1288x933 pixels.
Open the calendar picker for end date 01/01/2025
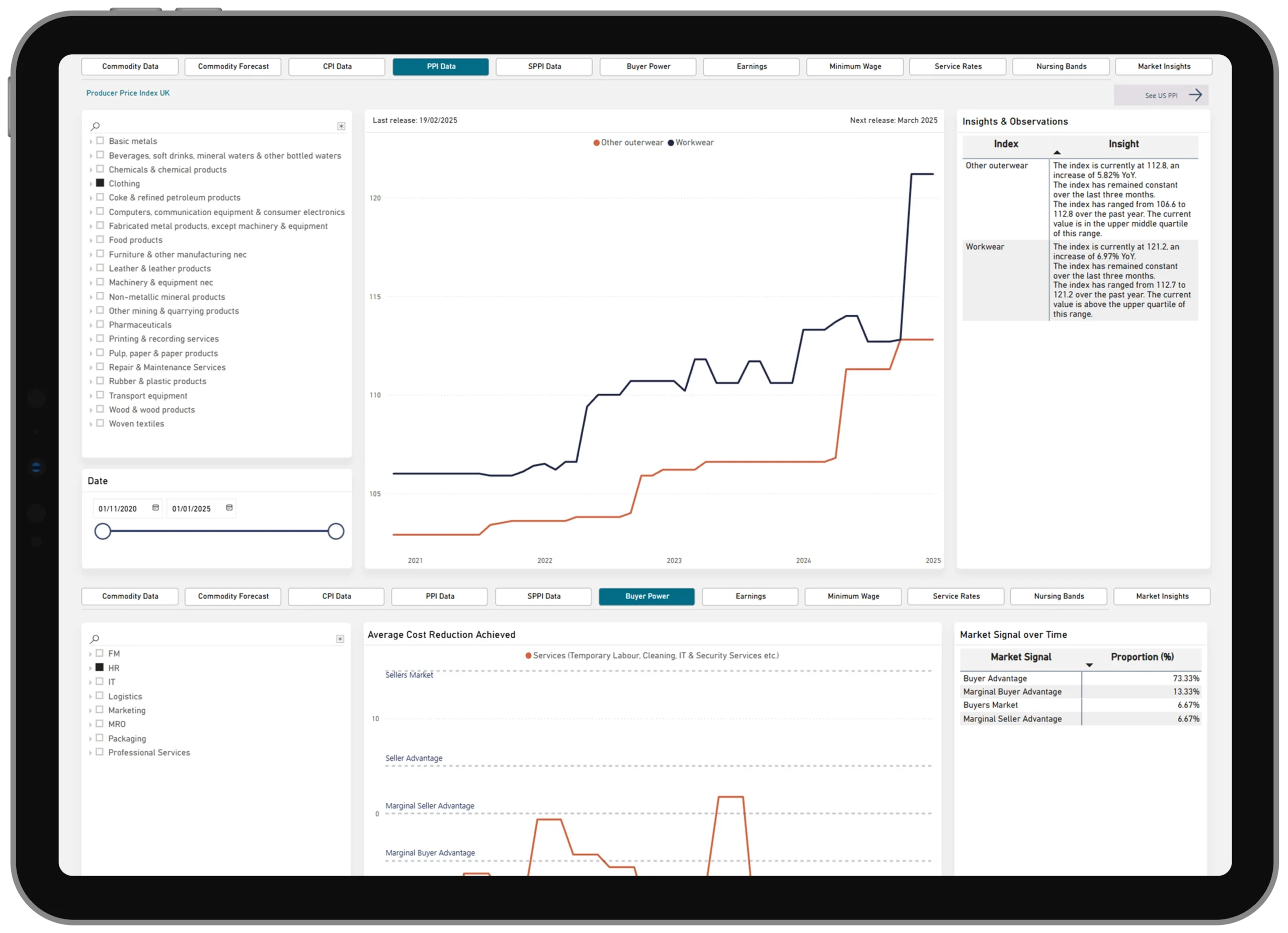[229, 507]
